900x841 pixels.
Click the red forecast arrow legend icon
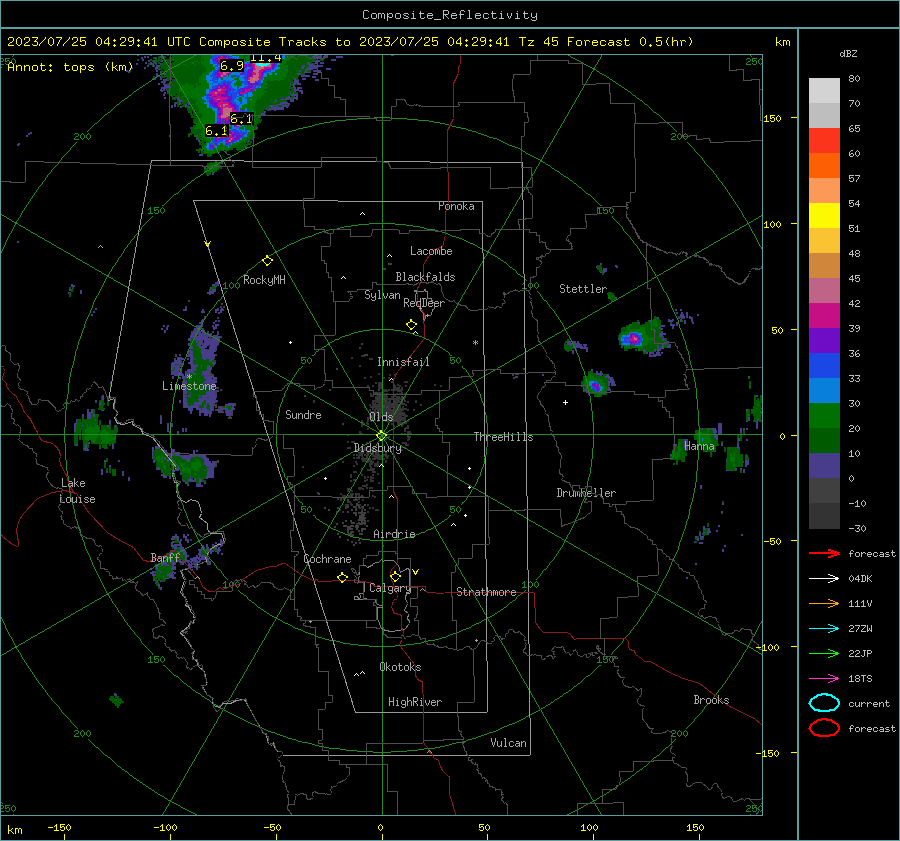(824, 553)
